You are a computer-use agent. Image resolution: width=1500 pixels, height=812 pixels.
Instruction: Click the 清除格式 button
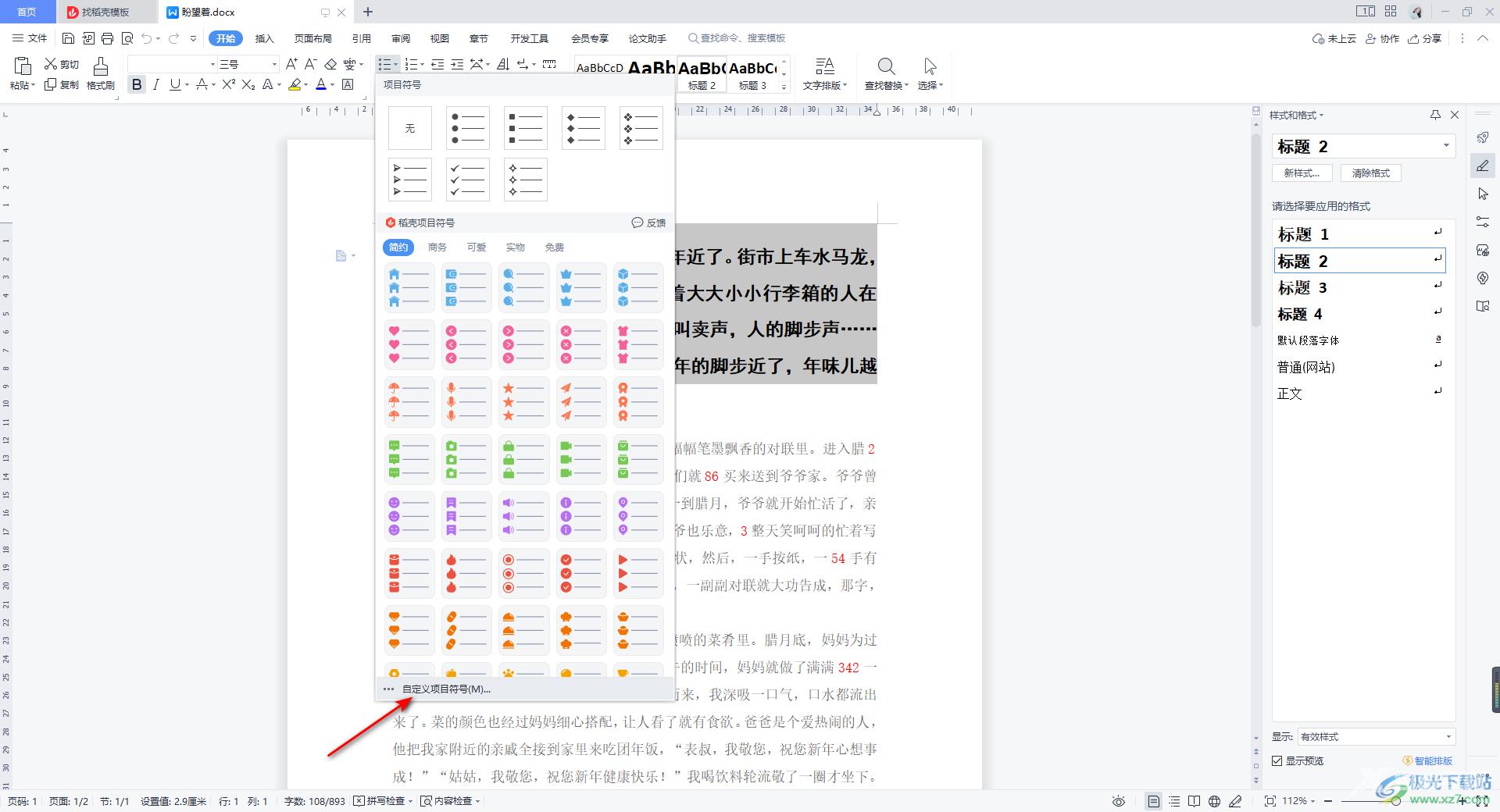[1371, 173]
